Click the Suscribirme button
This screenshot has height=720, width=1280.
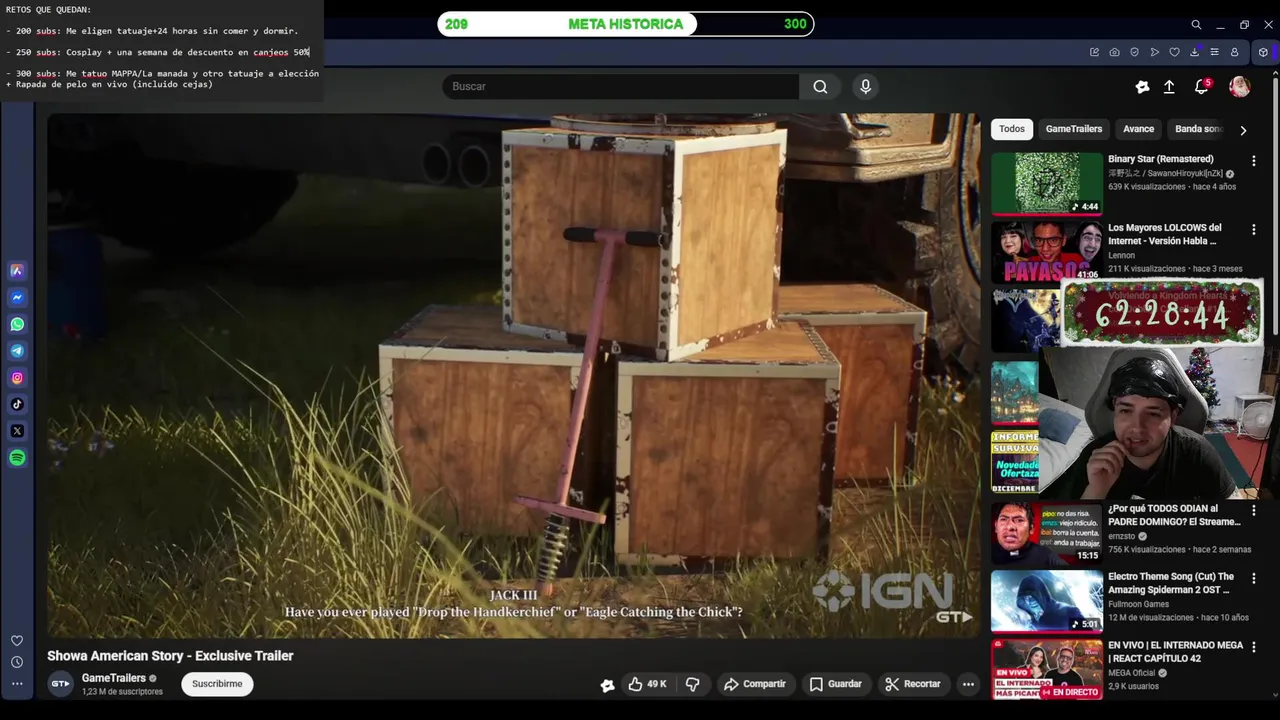[x=217, y=684]
